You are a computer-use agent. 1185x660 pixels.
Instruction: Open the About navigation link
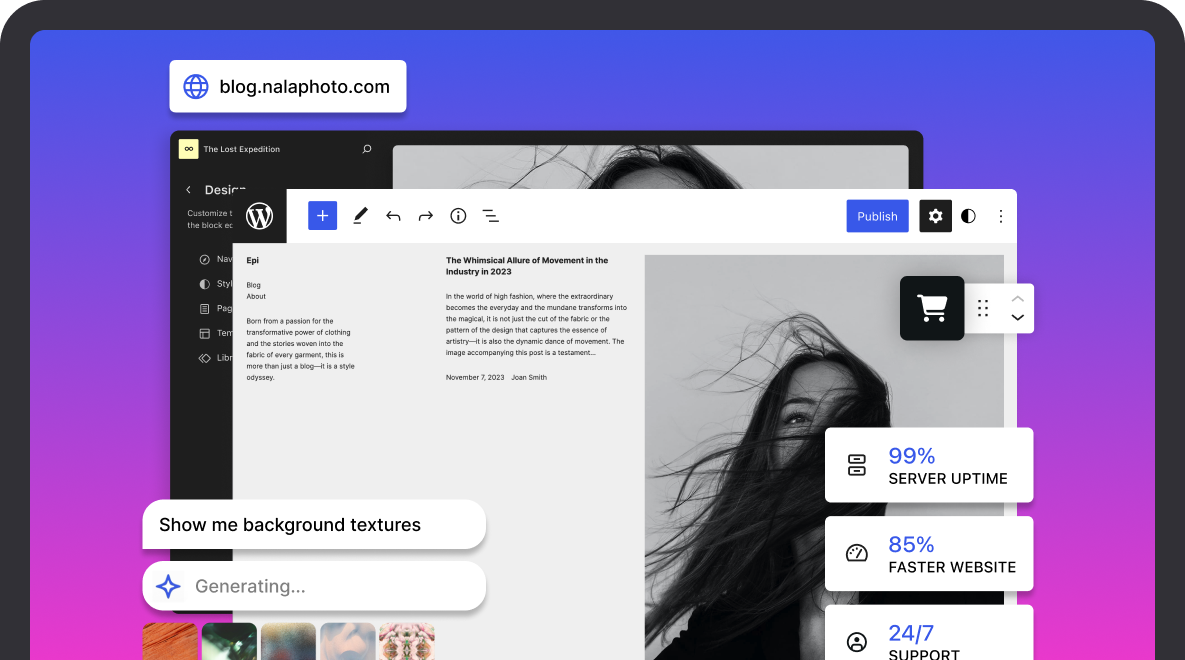(x=256, y=296)
